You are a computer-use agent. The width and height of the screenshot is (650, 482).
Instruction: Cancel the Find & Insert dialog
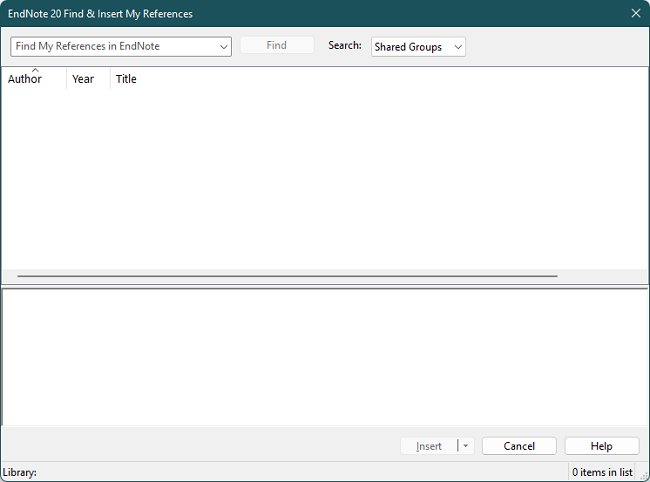[519, 446]
